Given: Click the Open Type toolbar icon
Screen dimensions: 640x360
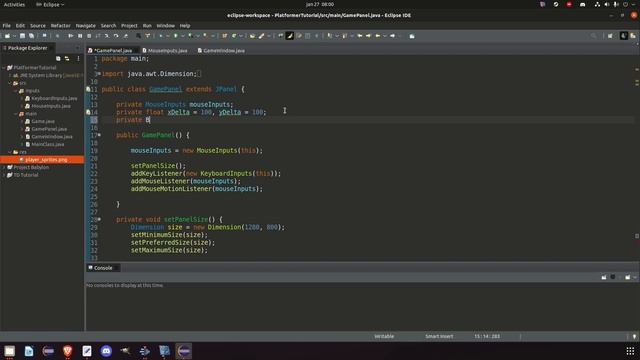Looking at the screenshot, I should tap(252, 36).
